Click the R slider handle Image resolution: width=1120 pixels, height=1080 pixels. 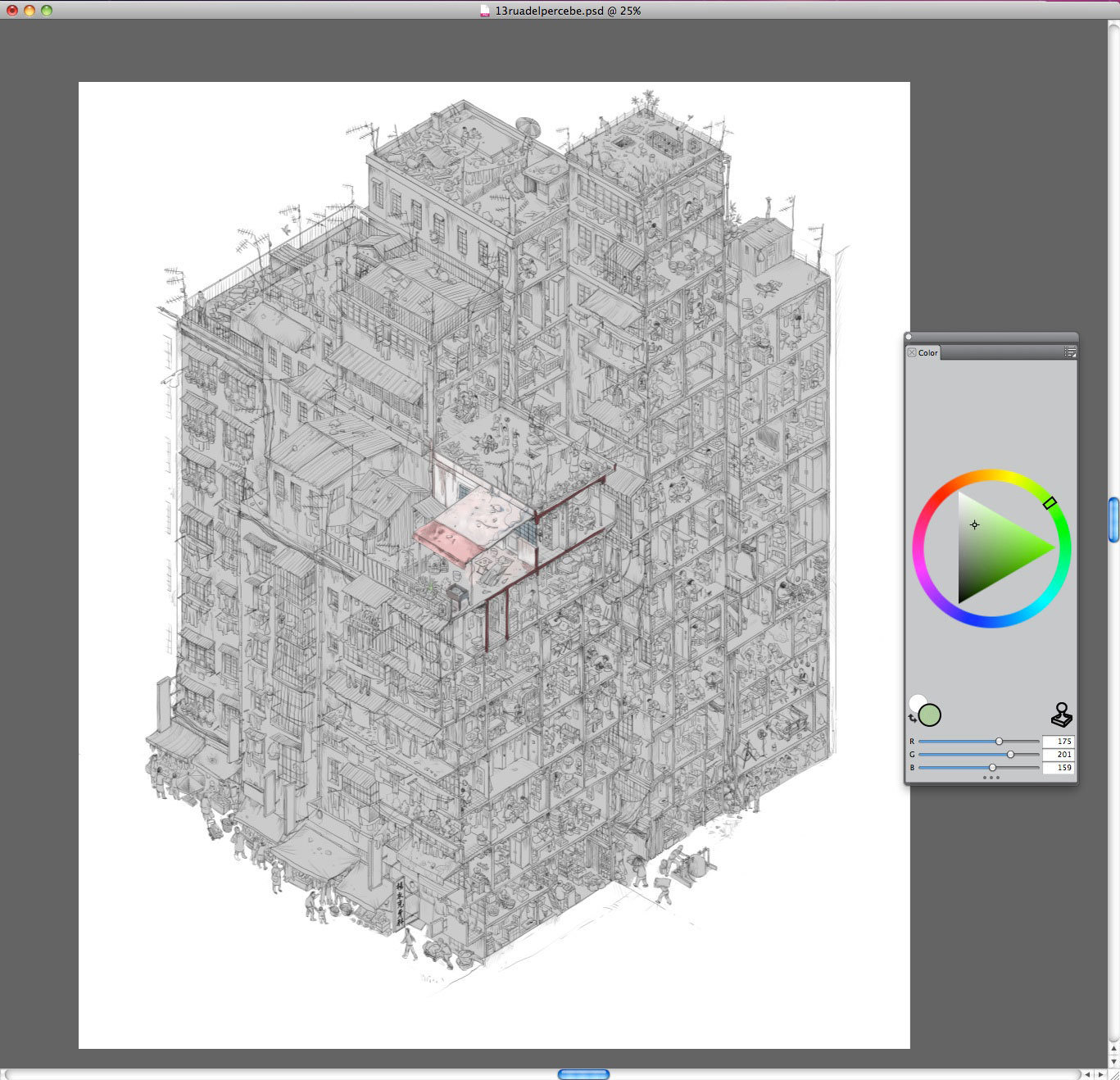click(999, 741)
